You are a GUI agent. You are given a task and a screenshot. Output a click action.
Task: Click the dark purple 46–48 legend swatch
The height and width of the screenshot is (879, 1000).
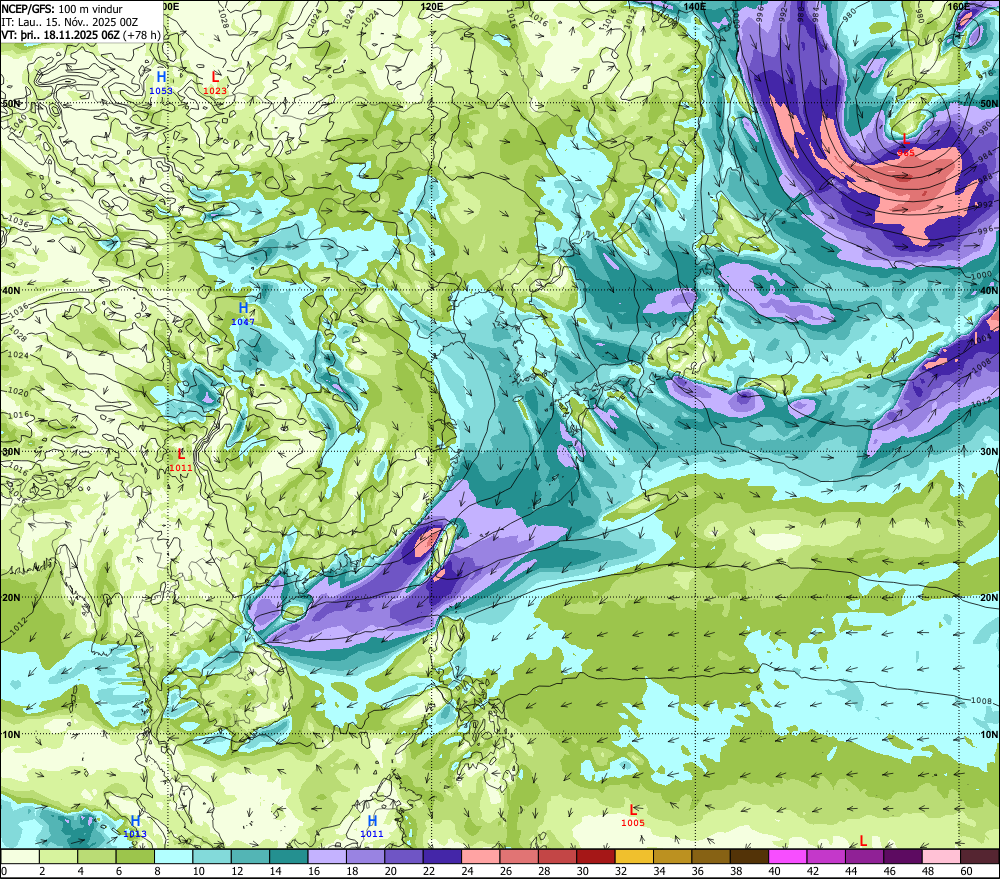point(902,856)
